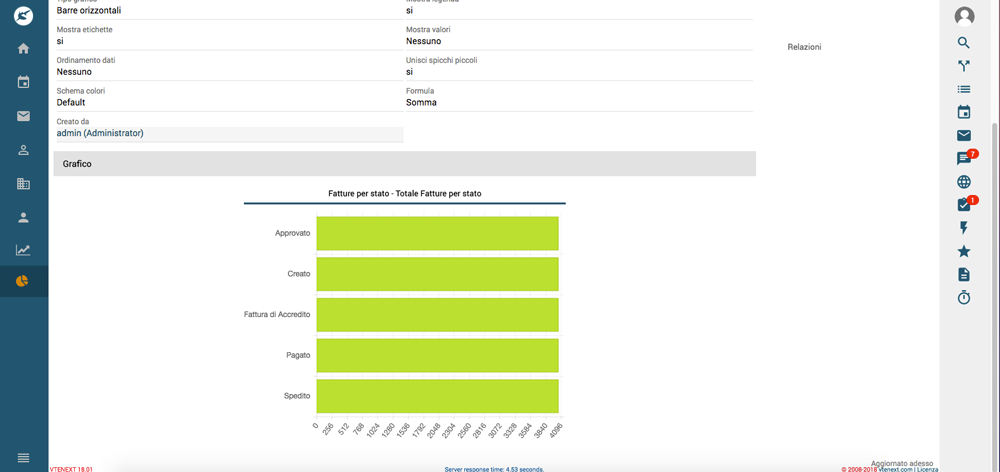Click the globe icon in right bar

coord(964,182)
